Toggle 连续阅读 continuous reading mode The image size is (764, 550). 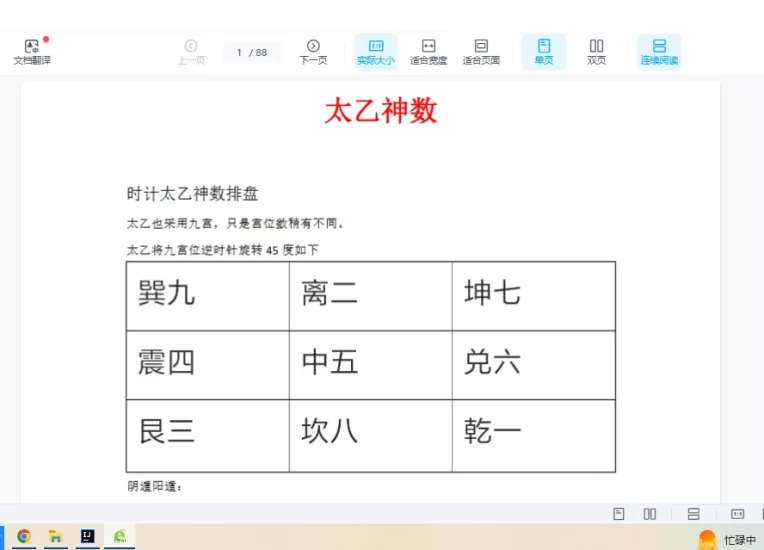click(659, 52)
